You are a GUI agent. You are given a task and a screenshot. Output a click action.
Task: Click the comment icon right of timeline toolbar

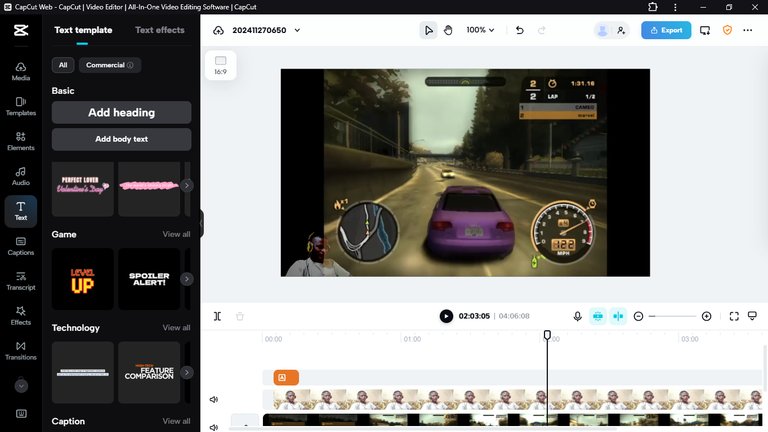point(752,316)
